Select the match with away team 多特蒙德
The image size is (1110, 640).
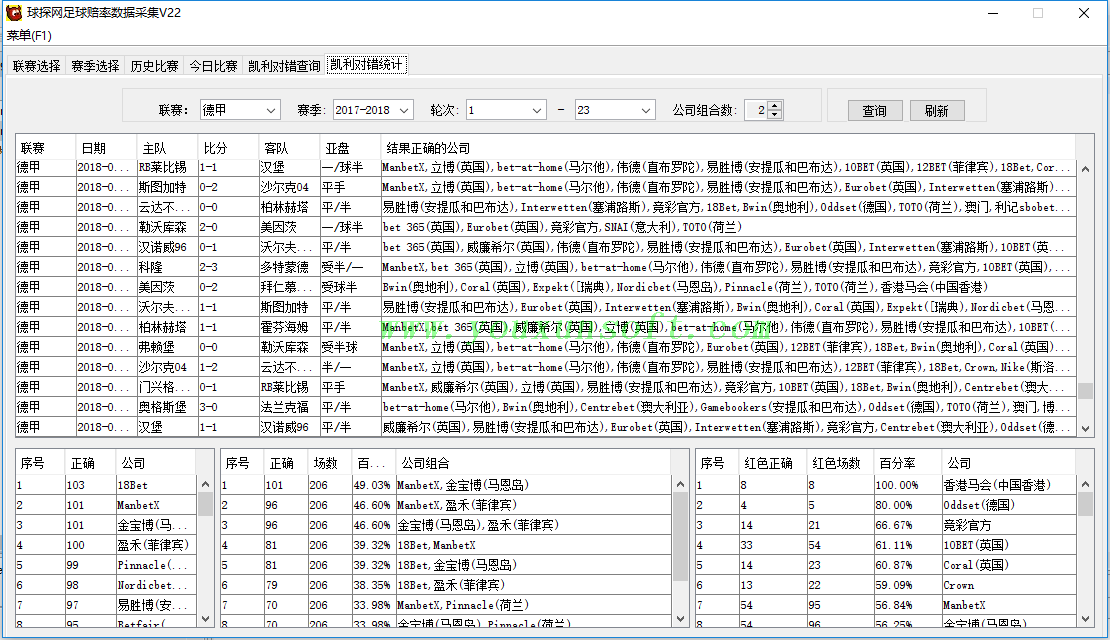pyautogui.click(x=546, y=267)
